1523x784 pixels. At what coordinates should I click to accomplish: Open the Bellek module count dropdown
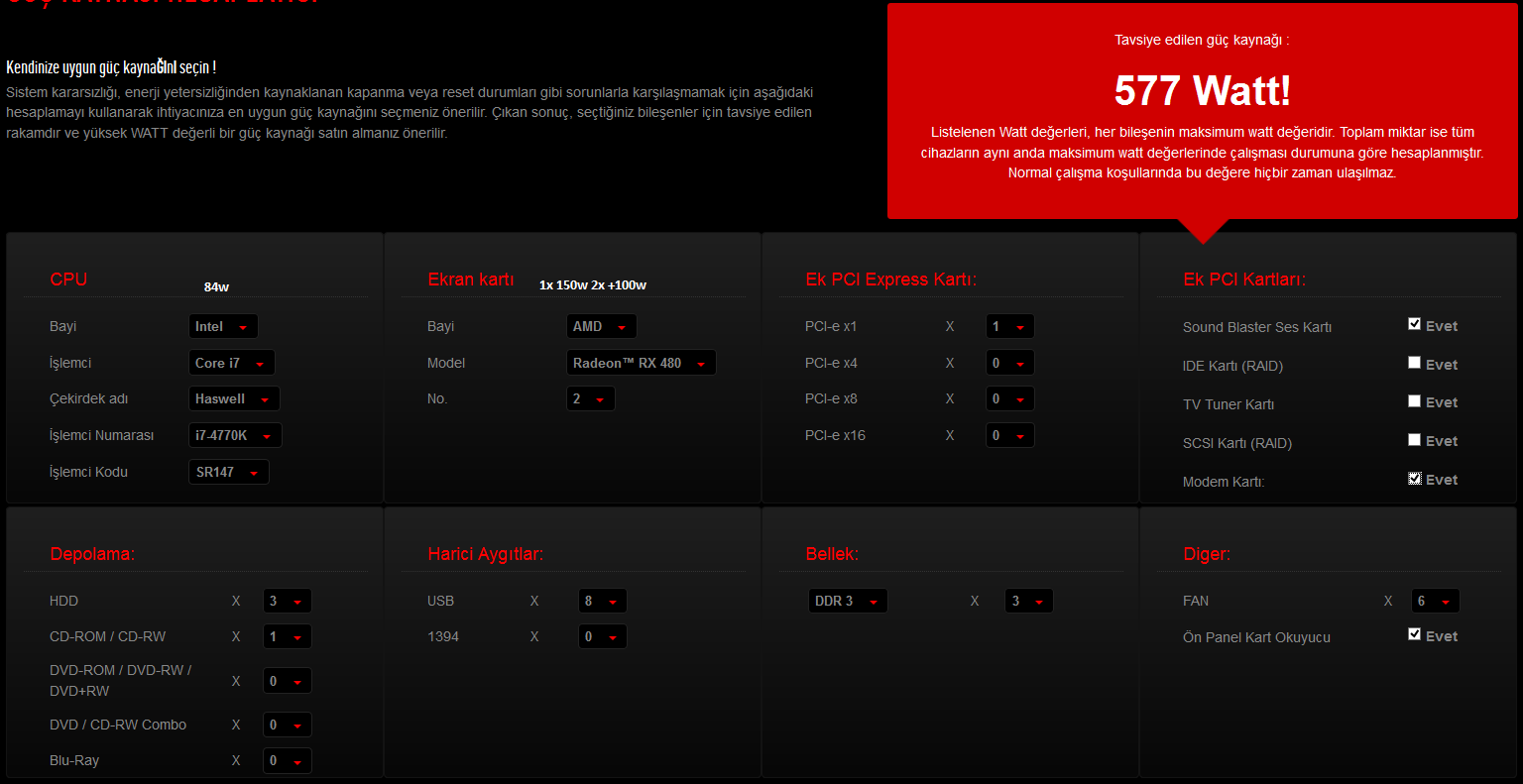click(1028, 601)
